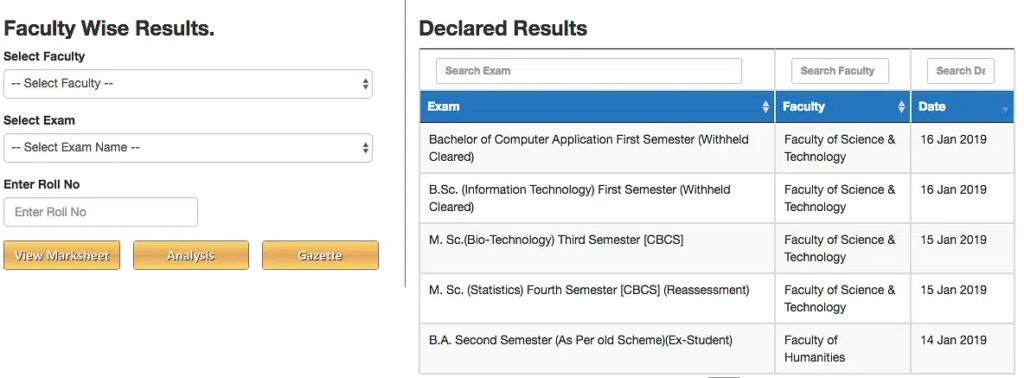Click the Search Date filter box
This screenshot has width=1024, height=378.
(x=961, y=71)
